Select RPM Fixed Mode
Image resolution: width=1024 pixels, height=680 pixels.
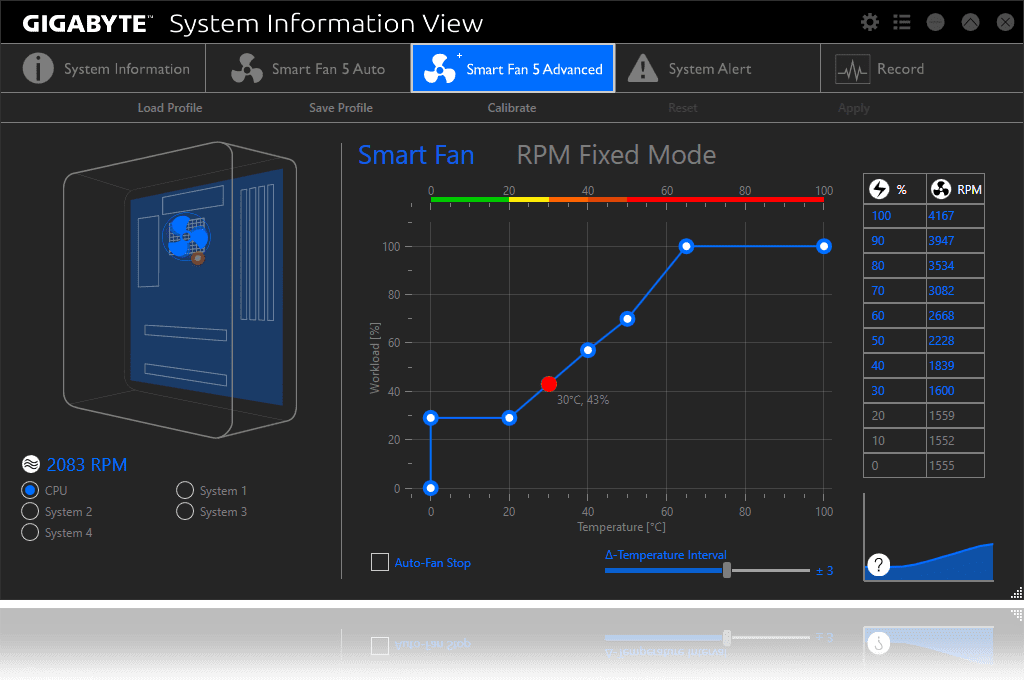click(x=616, y=155)
